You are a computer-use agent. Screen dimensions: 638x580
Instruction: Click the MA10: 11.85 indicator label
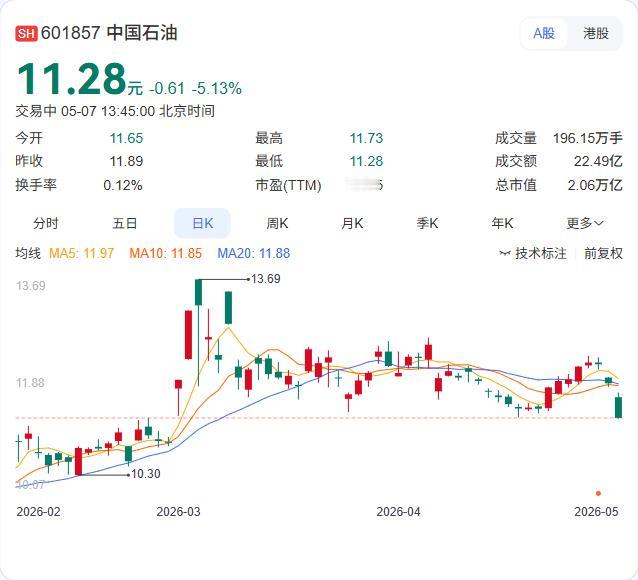166,253
